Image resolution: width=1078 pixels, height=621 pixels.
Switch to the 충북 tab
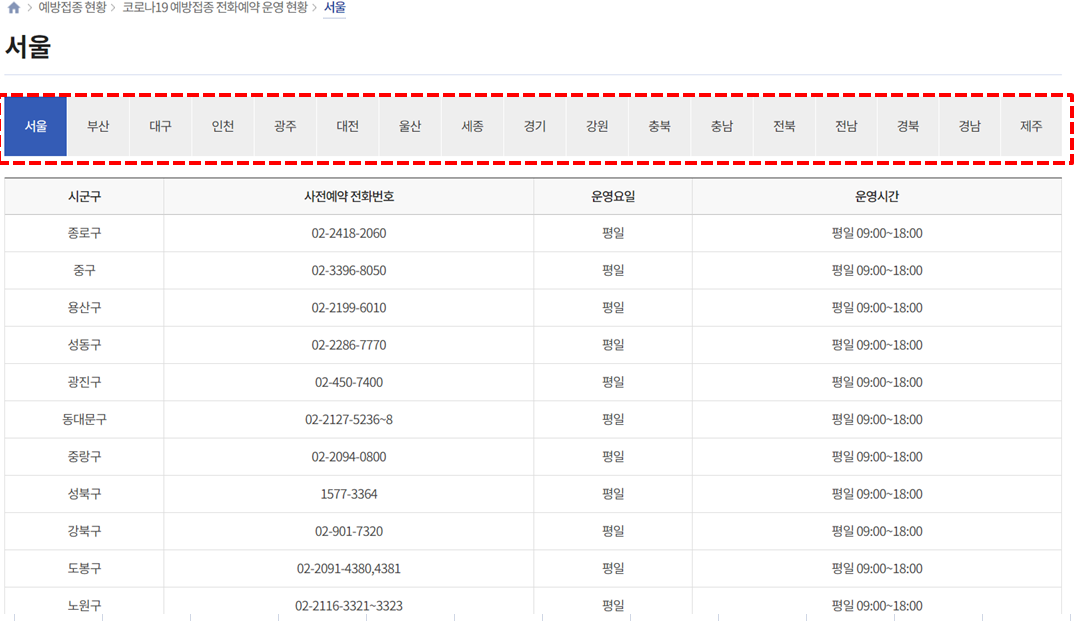659,127
